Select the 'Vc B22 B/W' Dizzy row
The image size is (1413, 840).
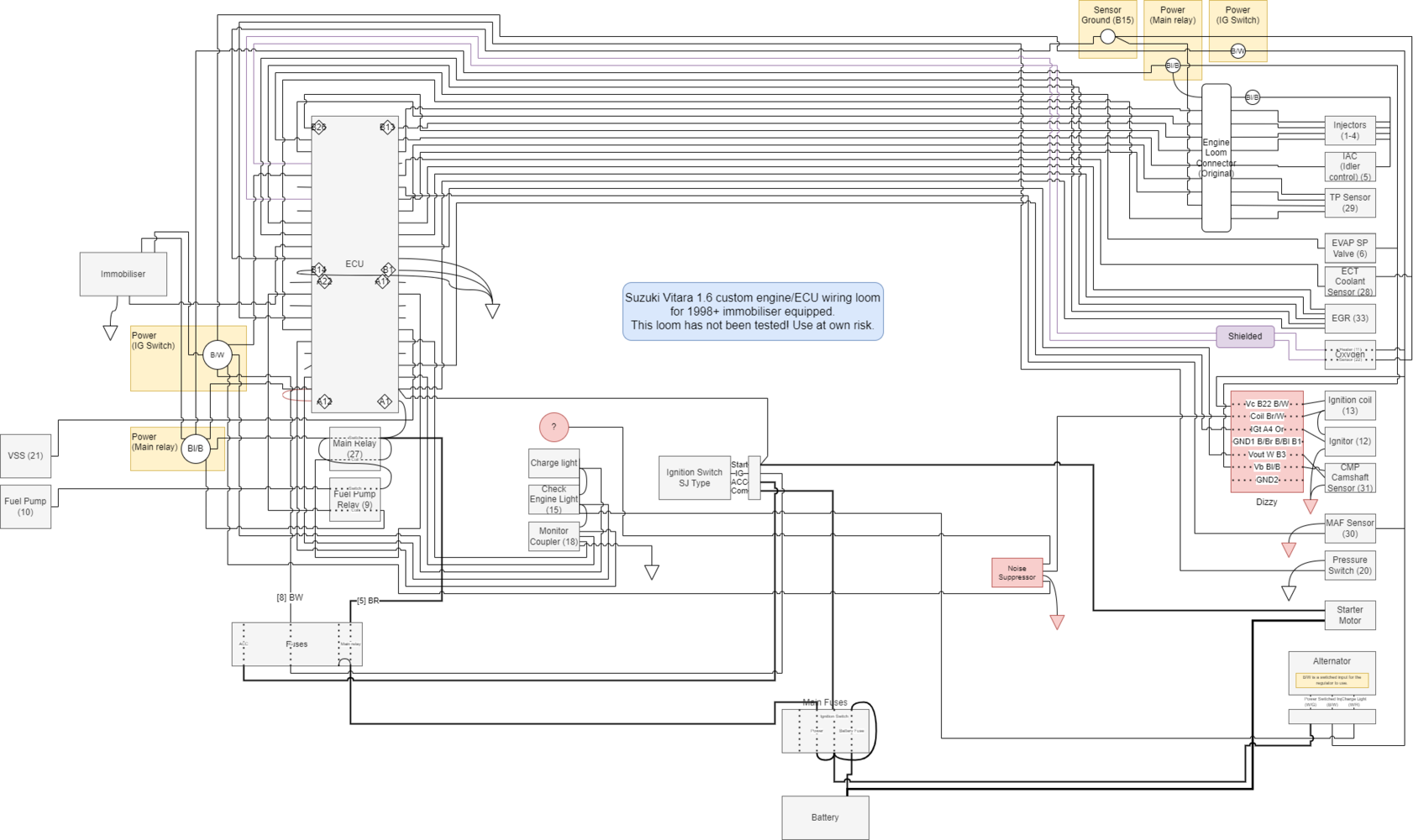(x=1267, y=404)
